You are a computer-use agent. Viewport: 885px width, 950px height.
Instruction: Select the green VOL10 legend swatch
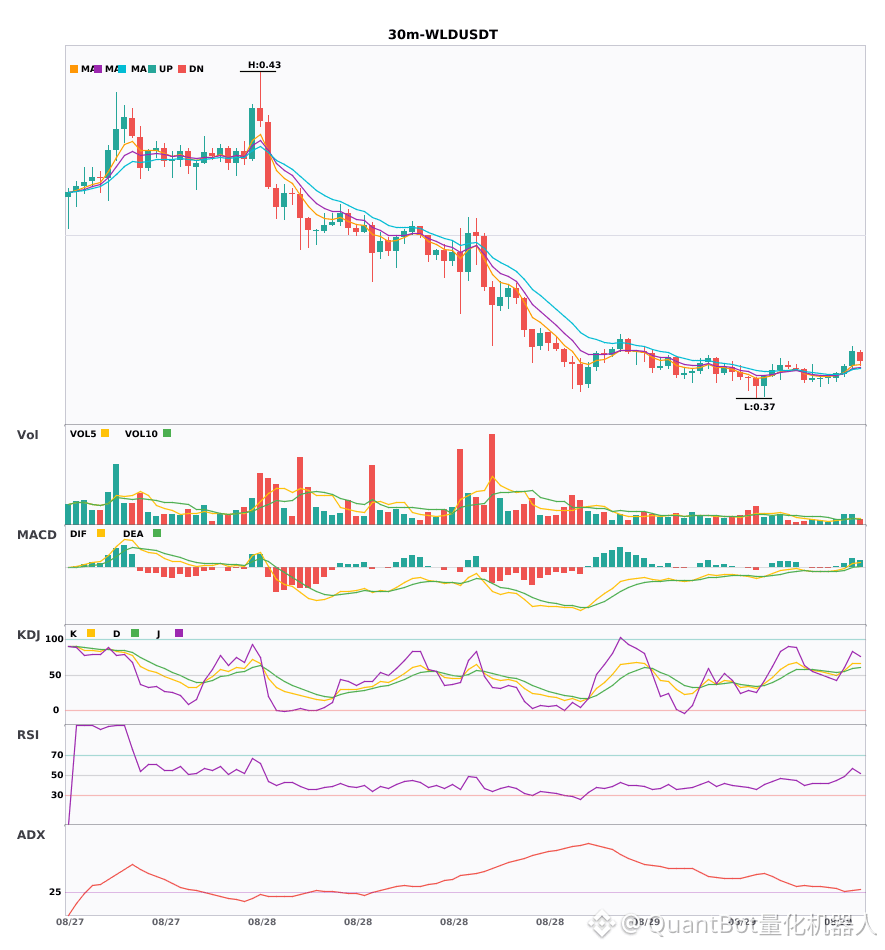pos(167,433)
